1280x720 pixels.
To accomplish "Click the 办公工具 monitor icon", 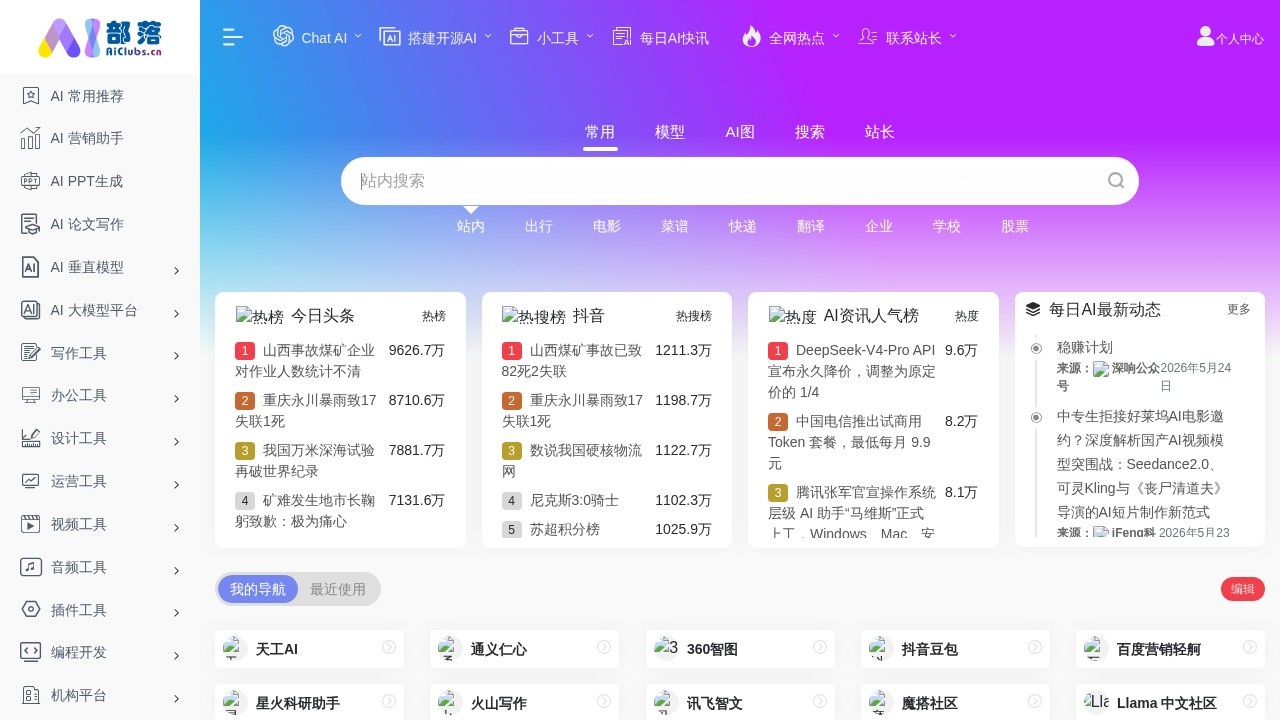I will (31, 395).
